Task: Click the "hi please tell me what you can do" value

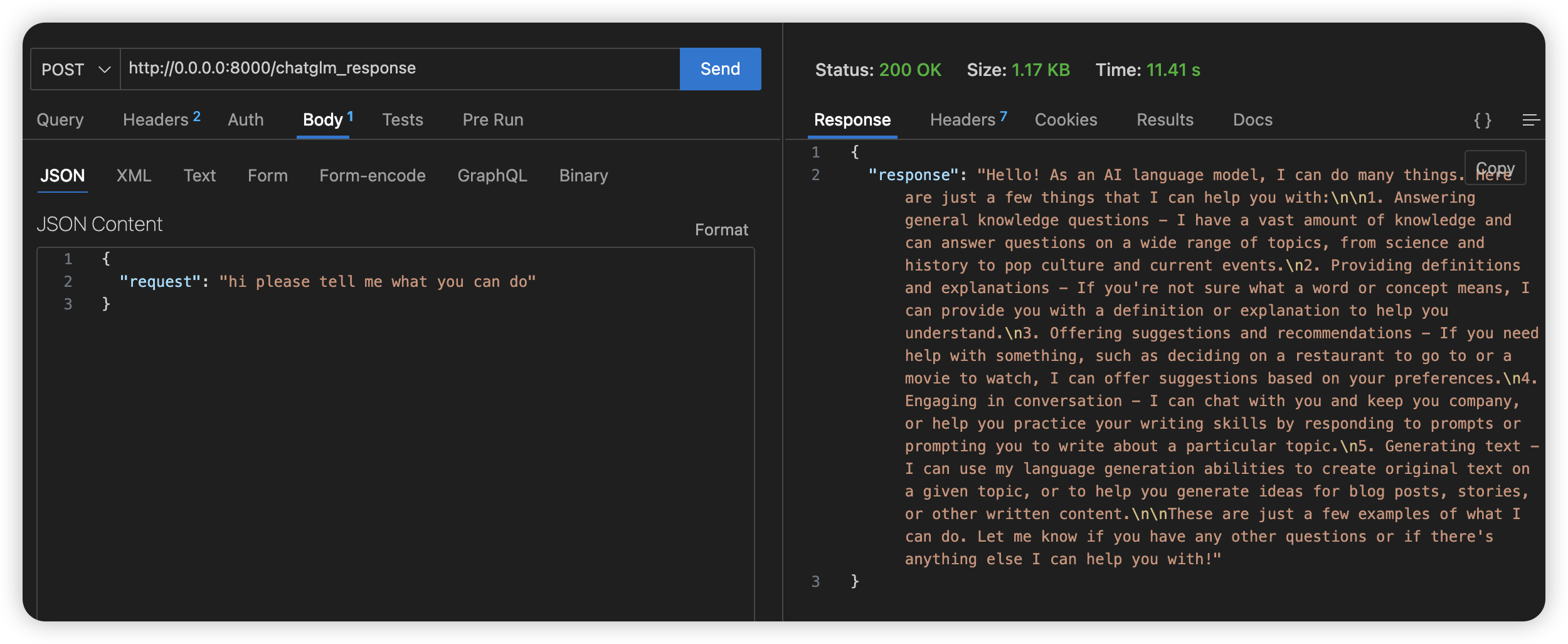Action: coord(378,282)
